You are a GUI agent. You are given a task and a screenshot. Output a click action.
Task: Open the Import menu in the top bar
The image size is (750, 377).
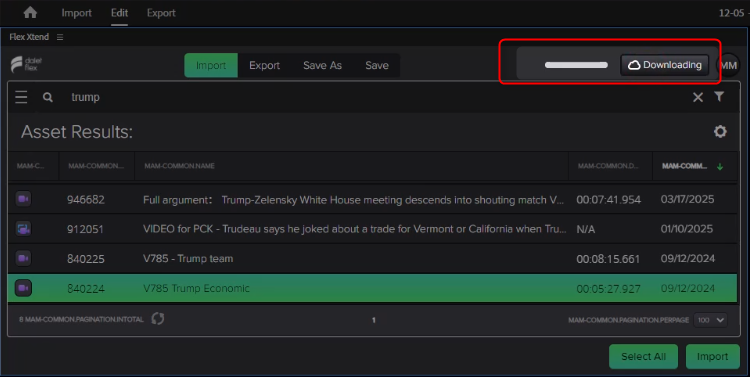[x=77, y=13]
